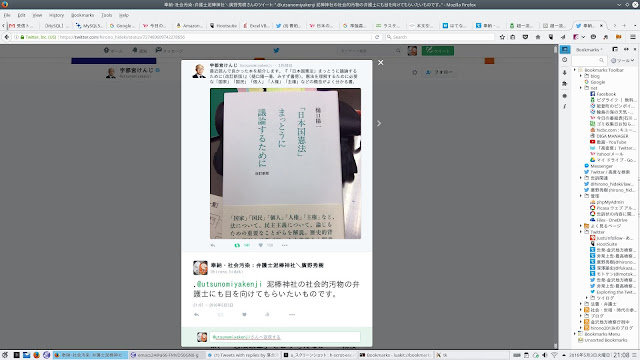Bookmark this page with the star icon
The image size is (640, 360).
point(502,37)
